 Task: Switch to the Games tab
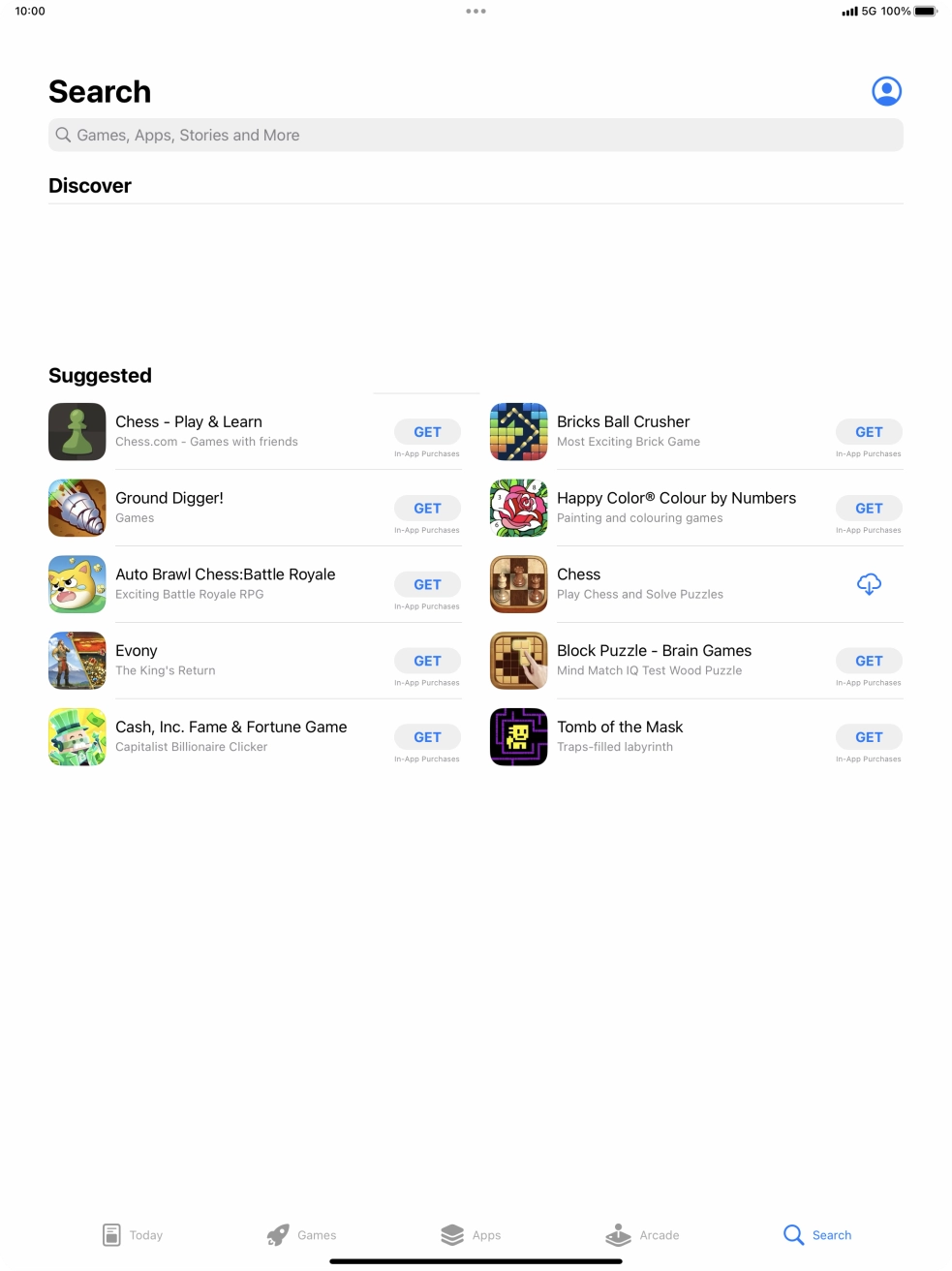click(302, 1235)
